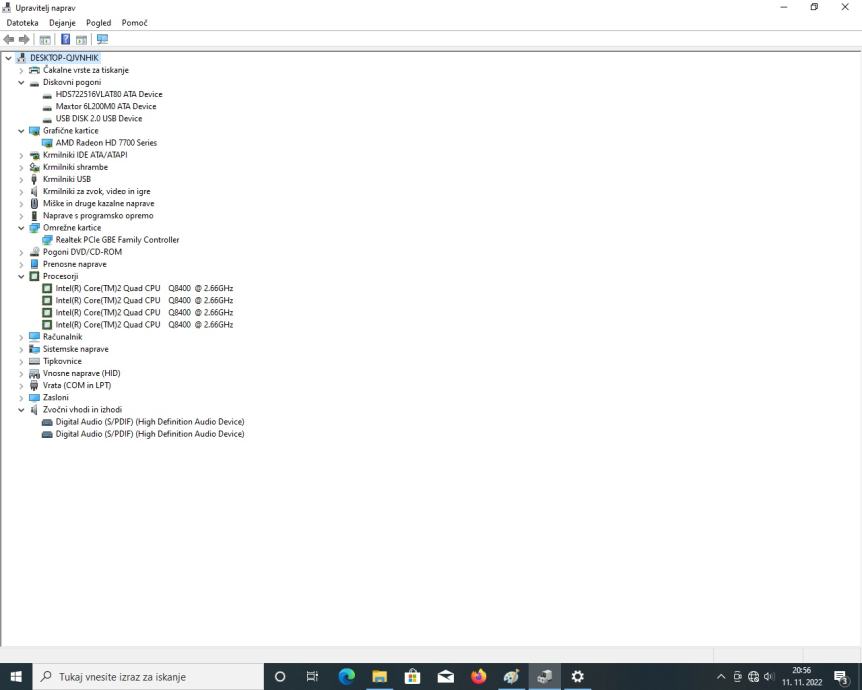
Task: Expand the Sistemske naprave category
Action: coord(21,349)
